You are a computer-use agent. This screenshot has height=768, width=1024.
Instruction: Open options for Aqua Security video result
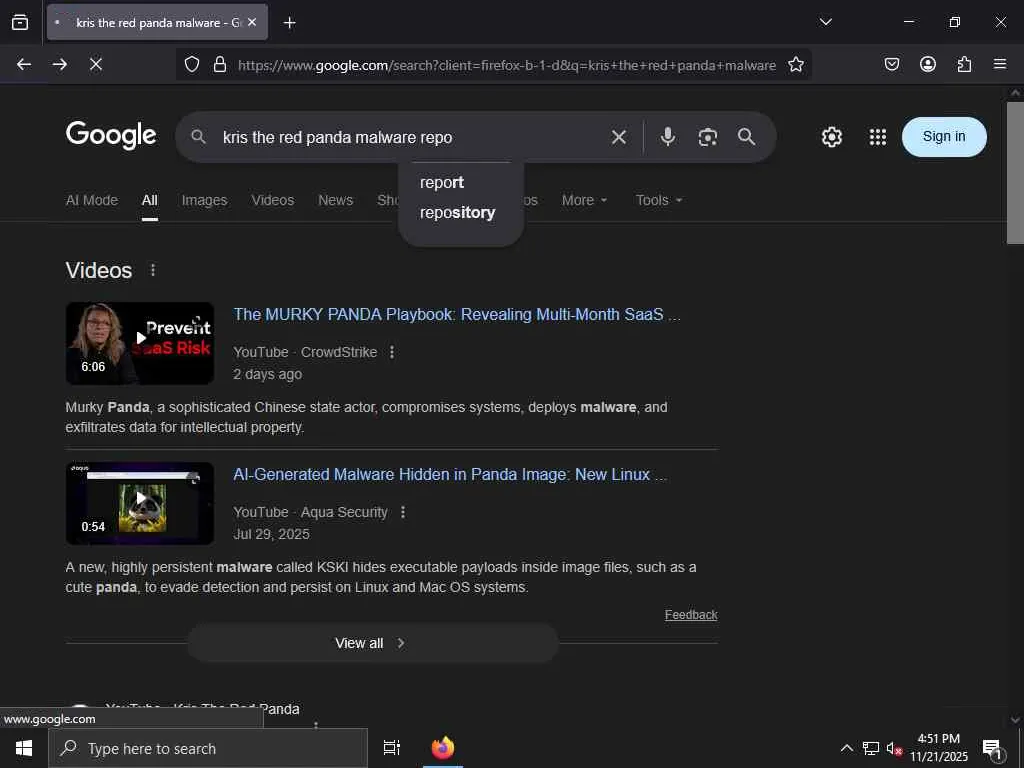[403, 512]
